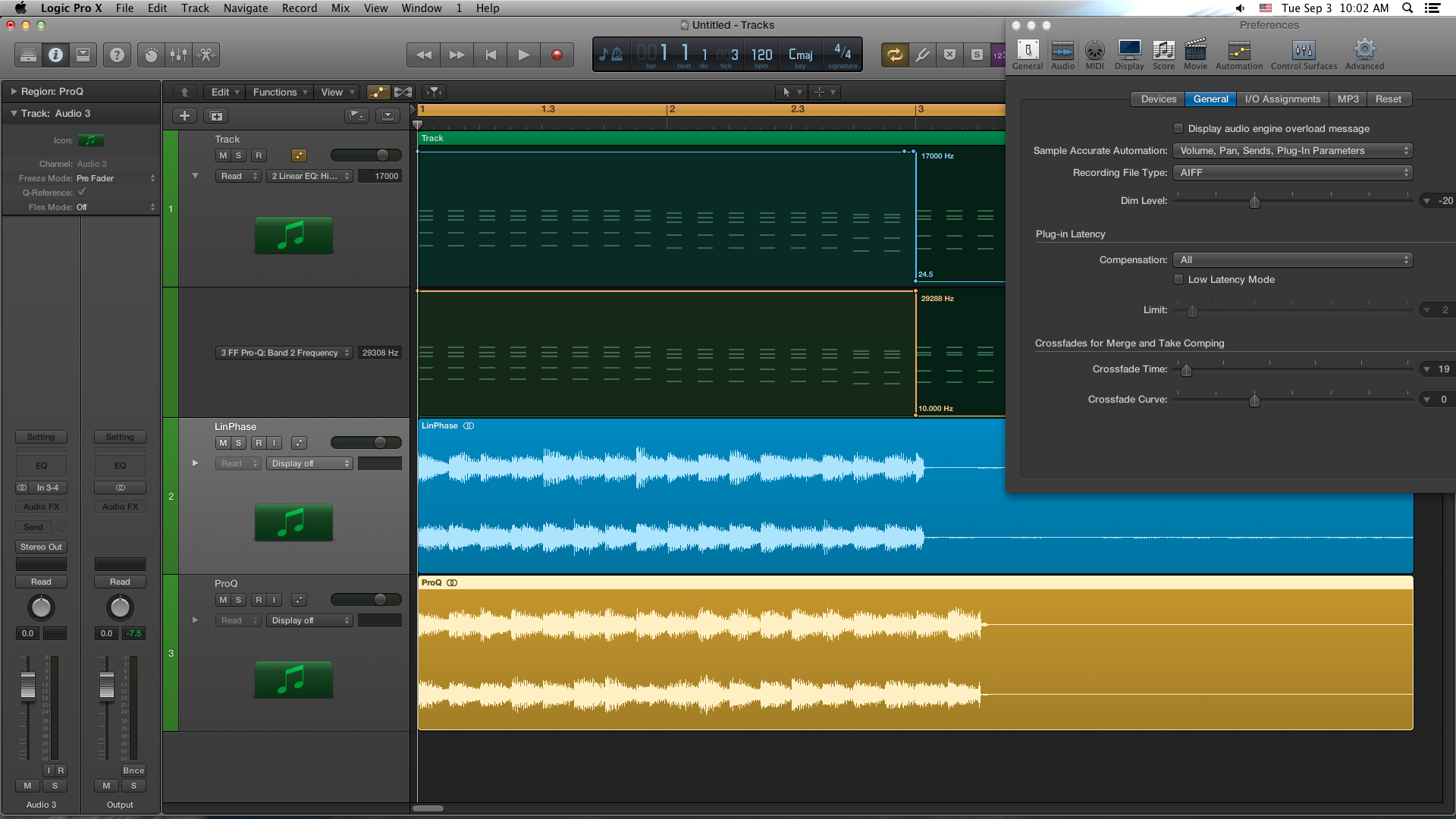Open the Editors scissors button
This screenshot has width=1456, height=819.
(x=206, y=55)
